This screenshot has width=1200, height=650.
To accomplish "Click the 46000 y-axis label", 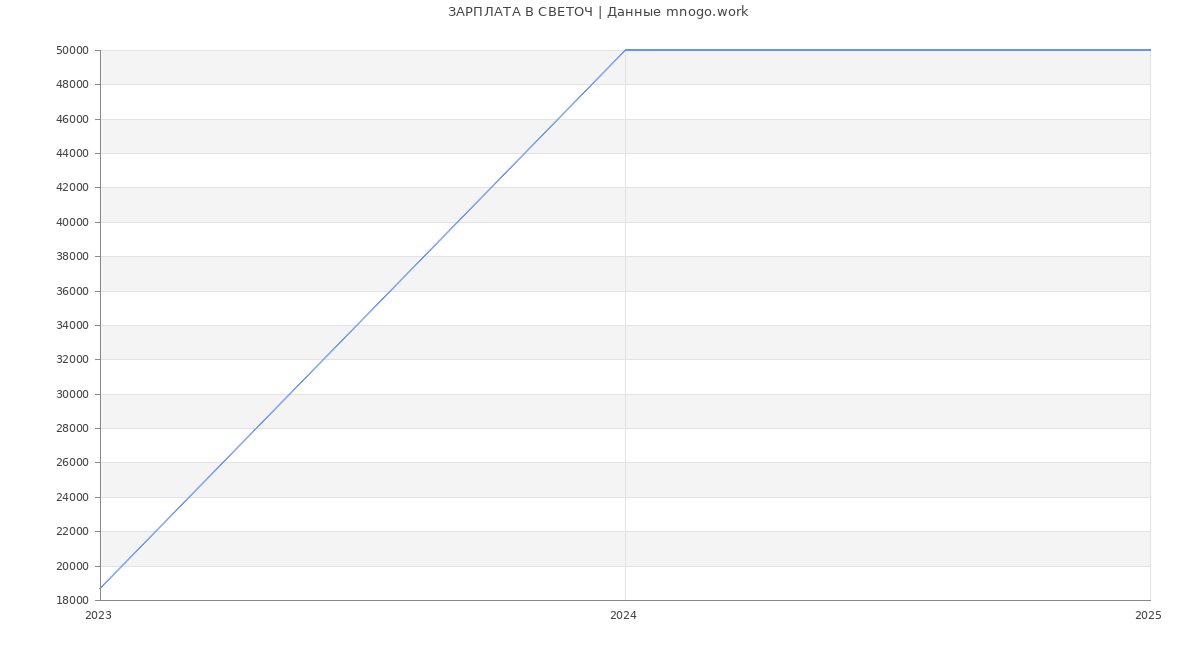I will point(72,120).
